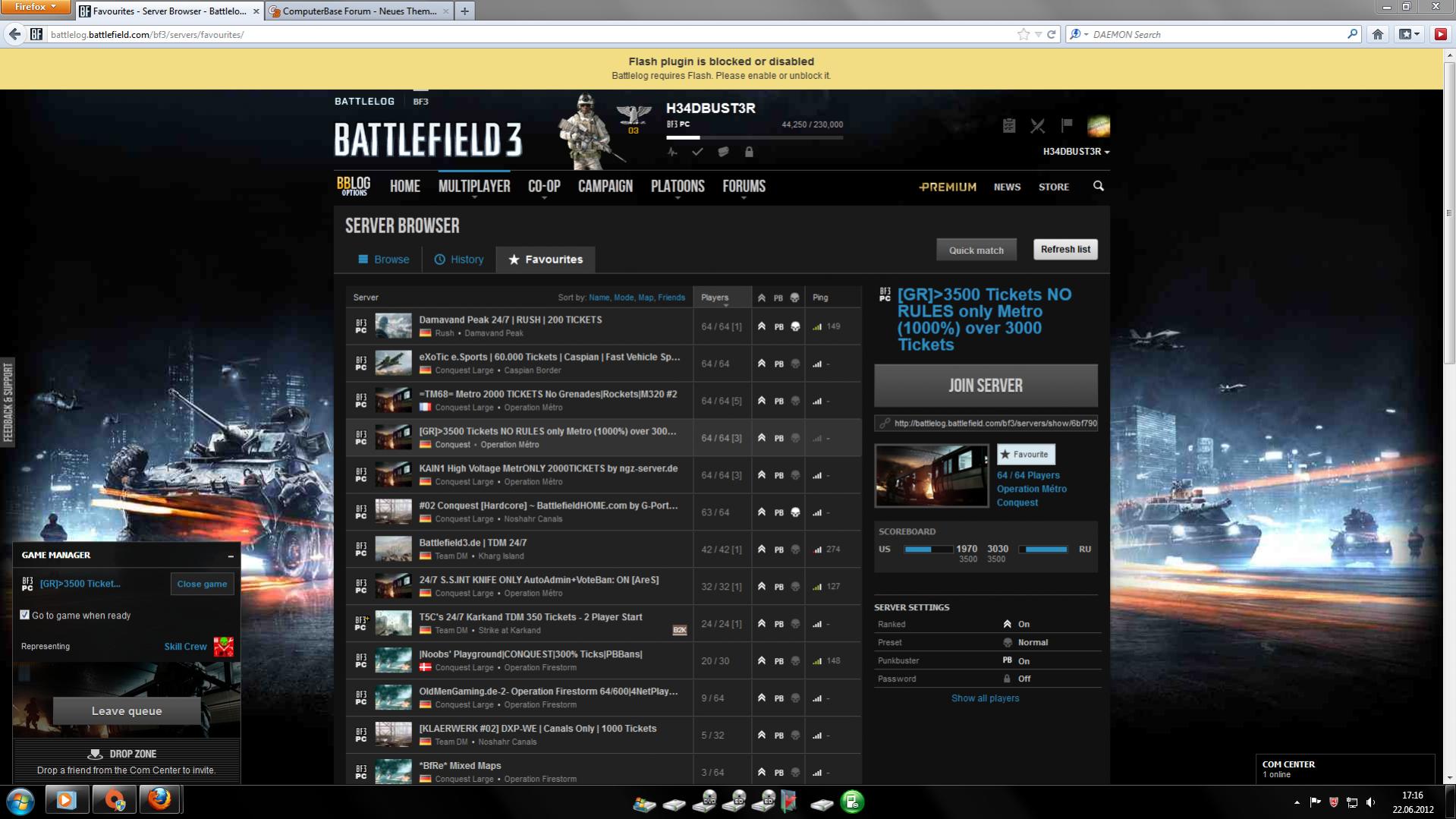Click the notifications clipboard icon in header

[1008, 126]
